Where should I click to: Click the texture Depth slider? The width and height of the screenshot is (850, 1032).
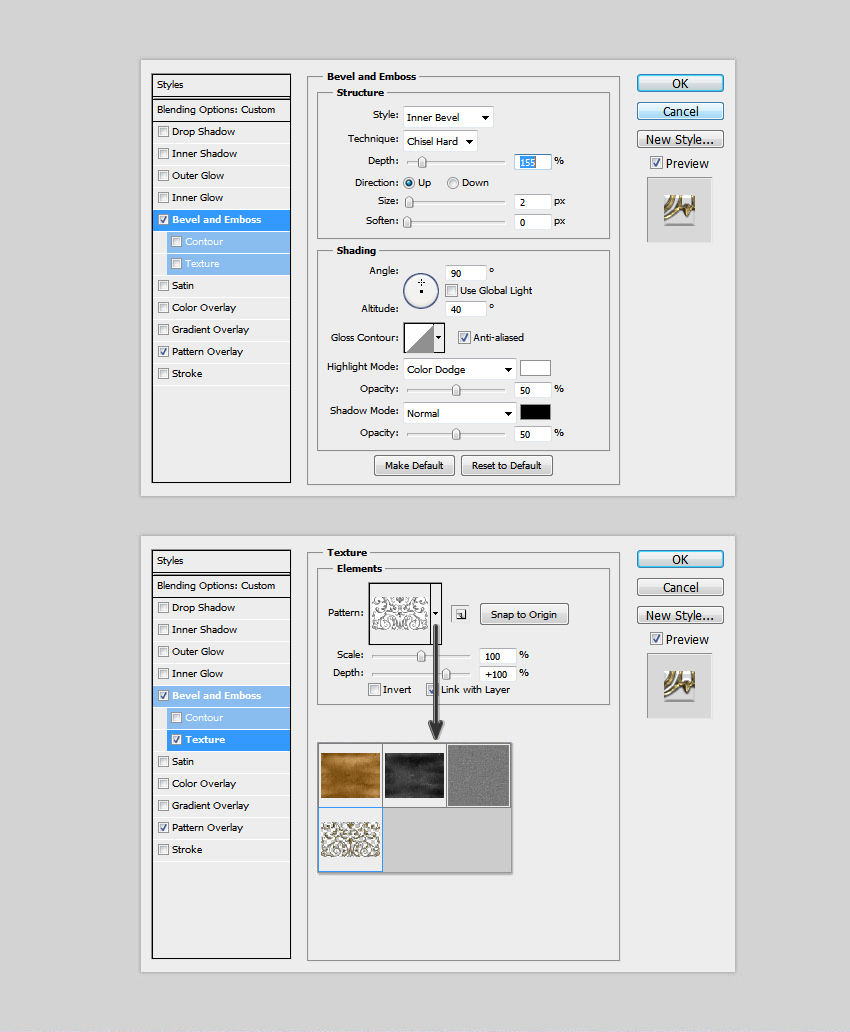click(421, 674)
